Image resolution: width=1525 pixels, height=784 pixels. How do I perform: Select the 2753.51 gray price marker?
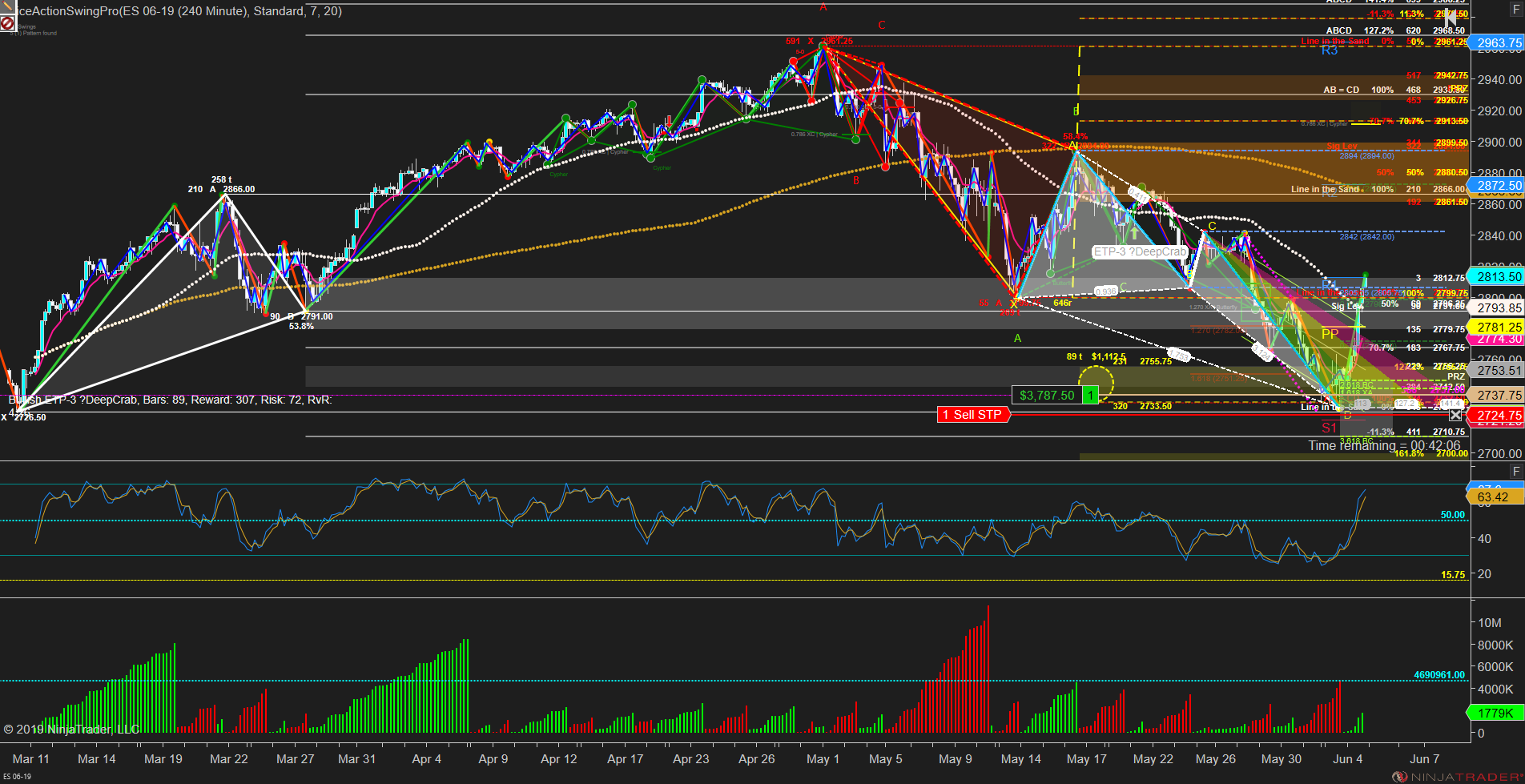coord(1497,371)
